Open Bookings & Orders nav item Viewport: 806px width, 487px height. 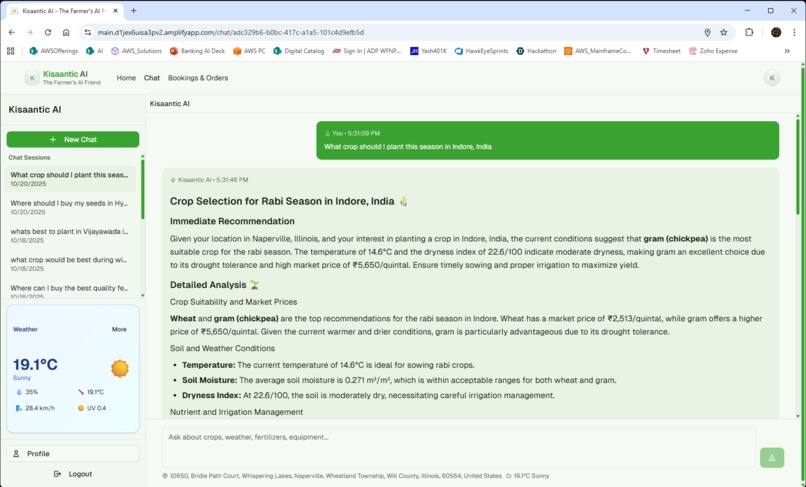[x=198, y=78]
